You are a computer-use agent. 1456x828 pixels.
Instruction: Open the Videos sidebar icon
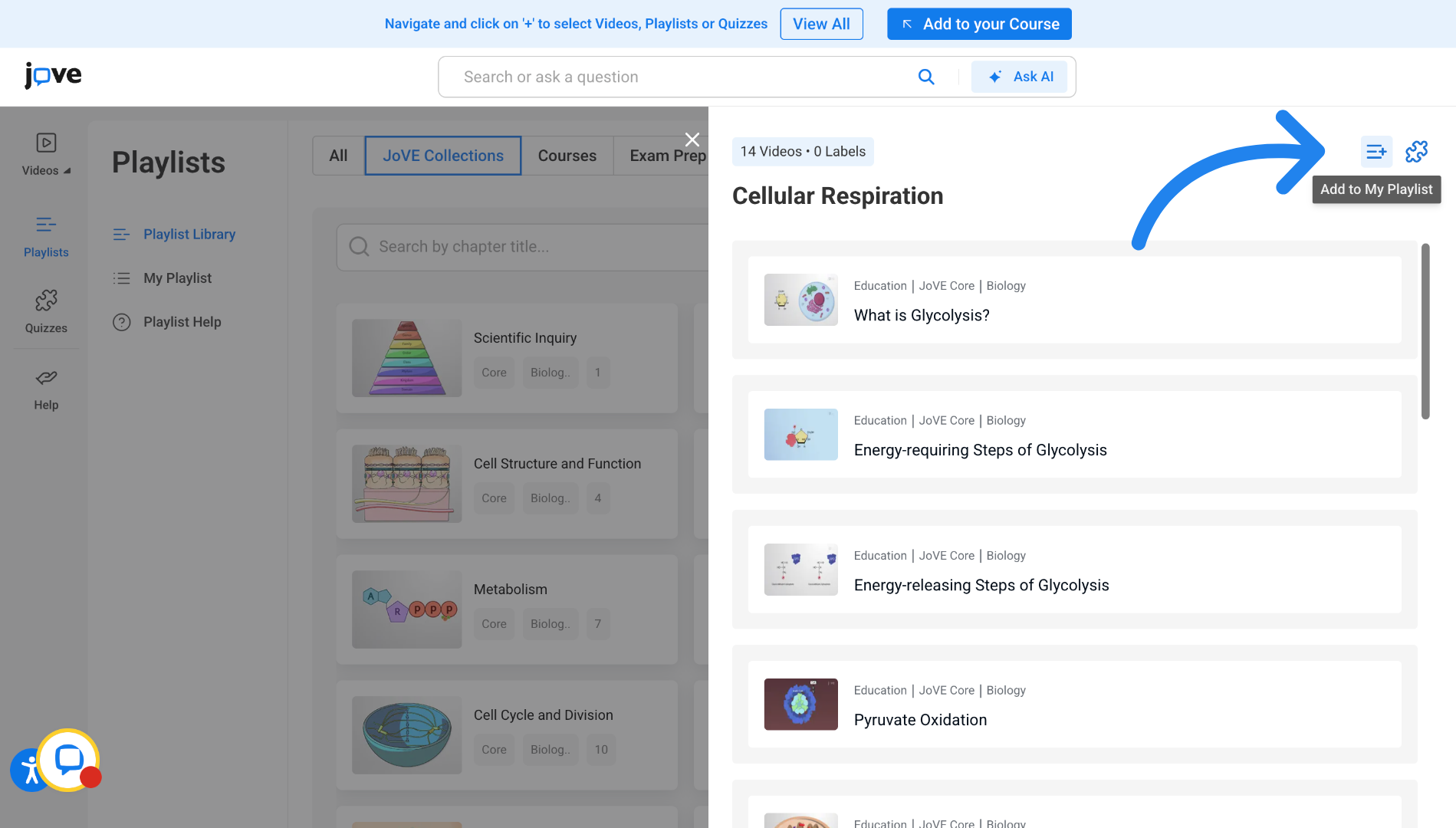point(46,143)
